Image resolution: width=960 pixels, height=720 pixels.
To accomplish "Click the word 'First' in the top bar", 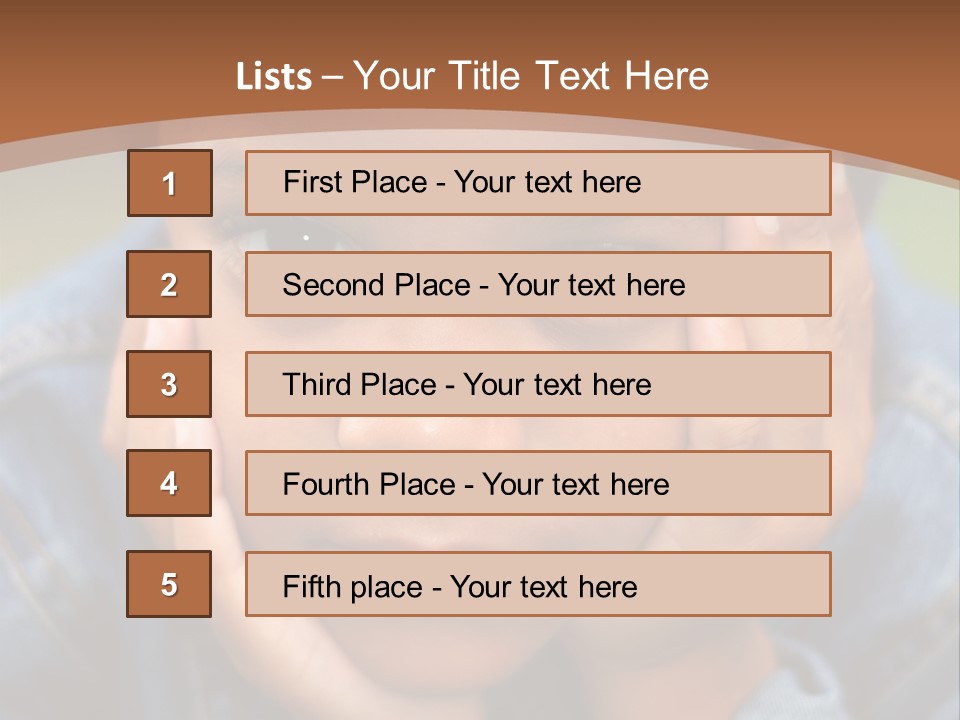I will point(311,182).
